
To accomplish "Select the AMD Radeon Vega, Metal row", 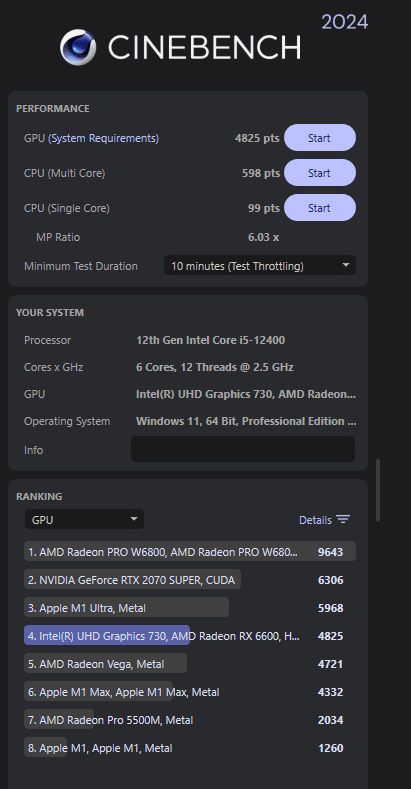I will [x=190, y=663].
